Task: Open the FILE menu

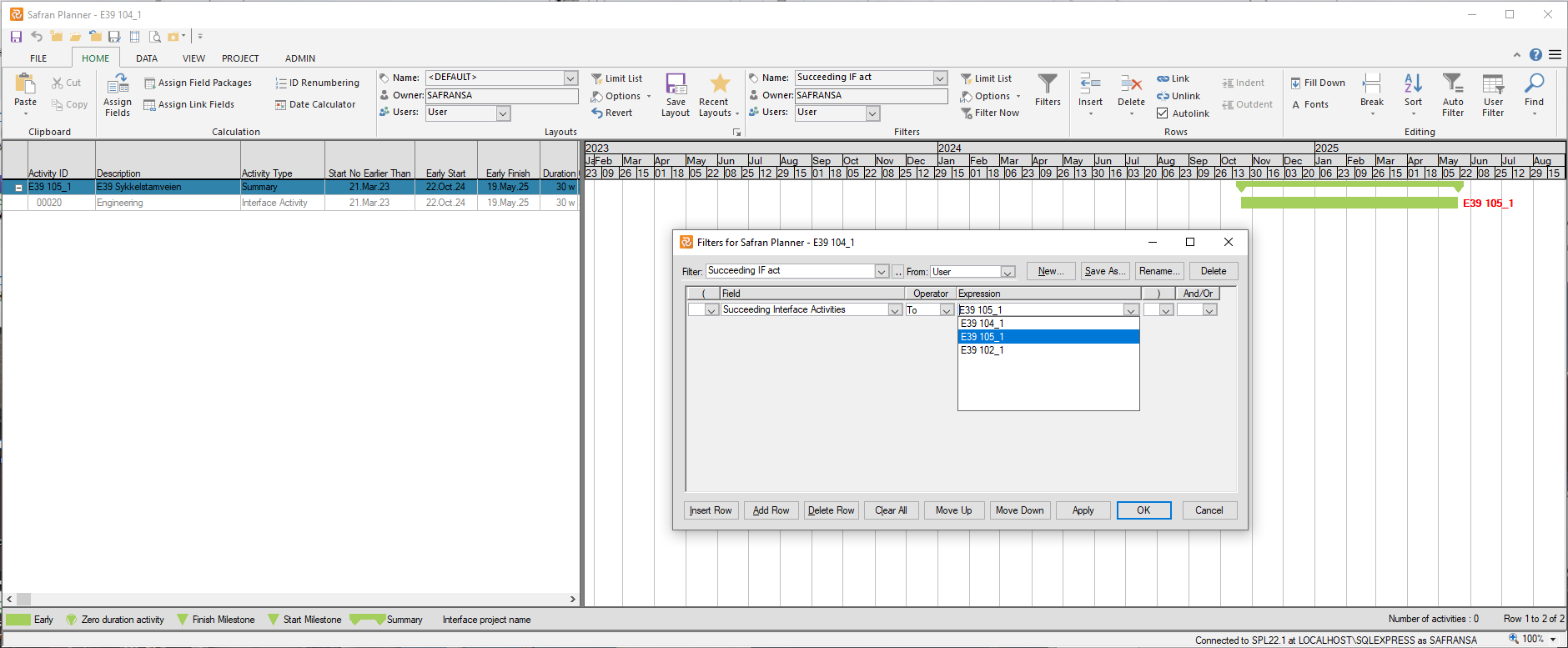Action: (x=38, y=58)
